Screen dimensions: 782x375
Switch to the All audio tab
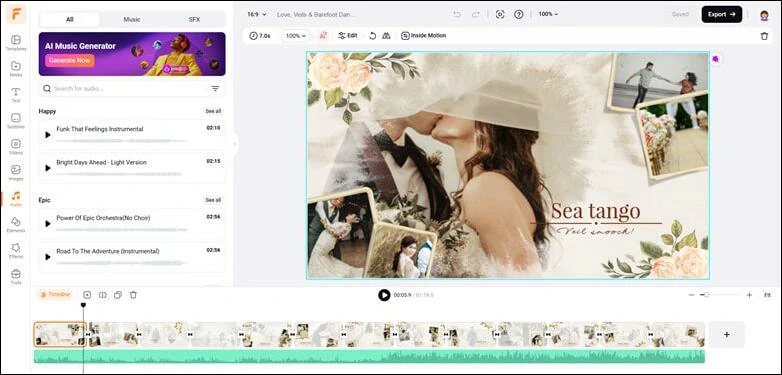click(69, 19)
